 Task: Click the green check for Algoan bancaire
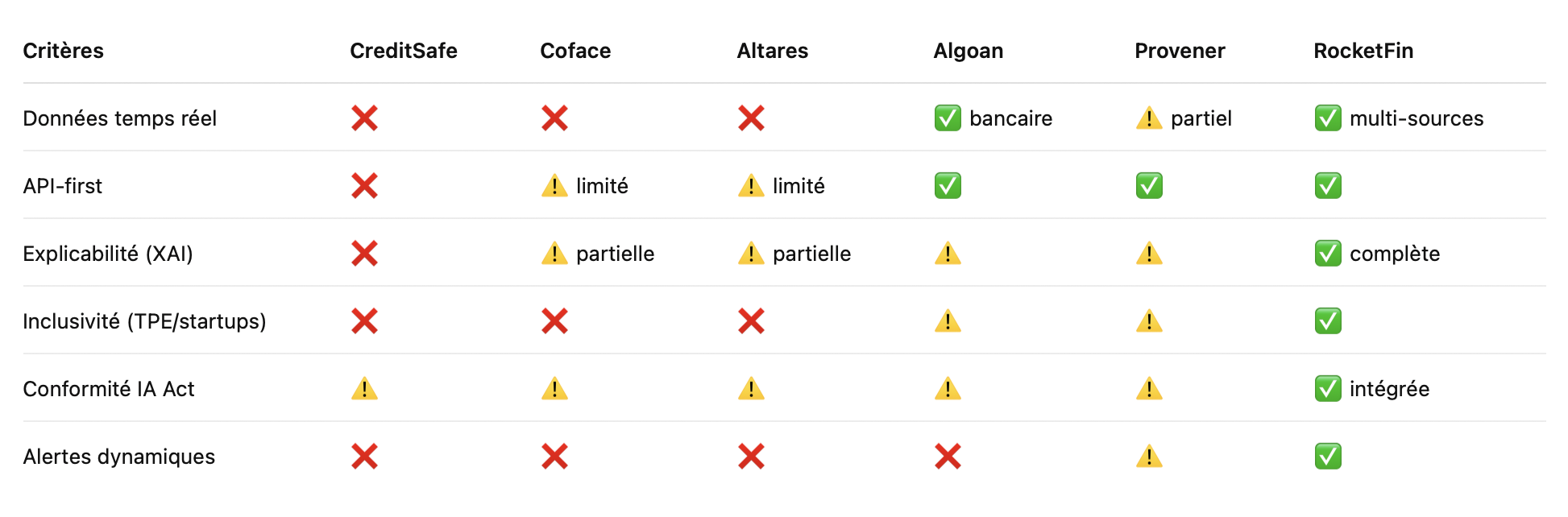[948, 118]
